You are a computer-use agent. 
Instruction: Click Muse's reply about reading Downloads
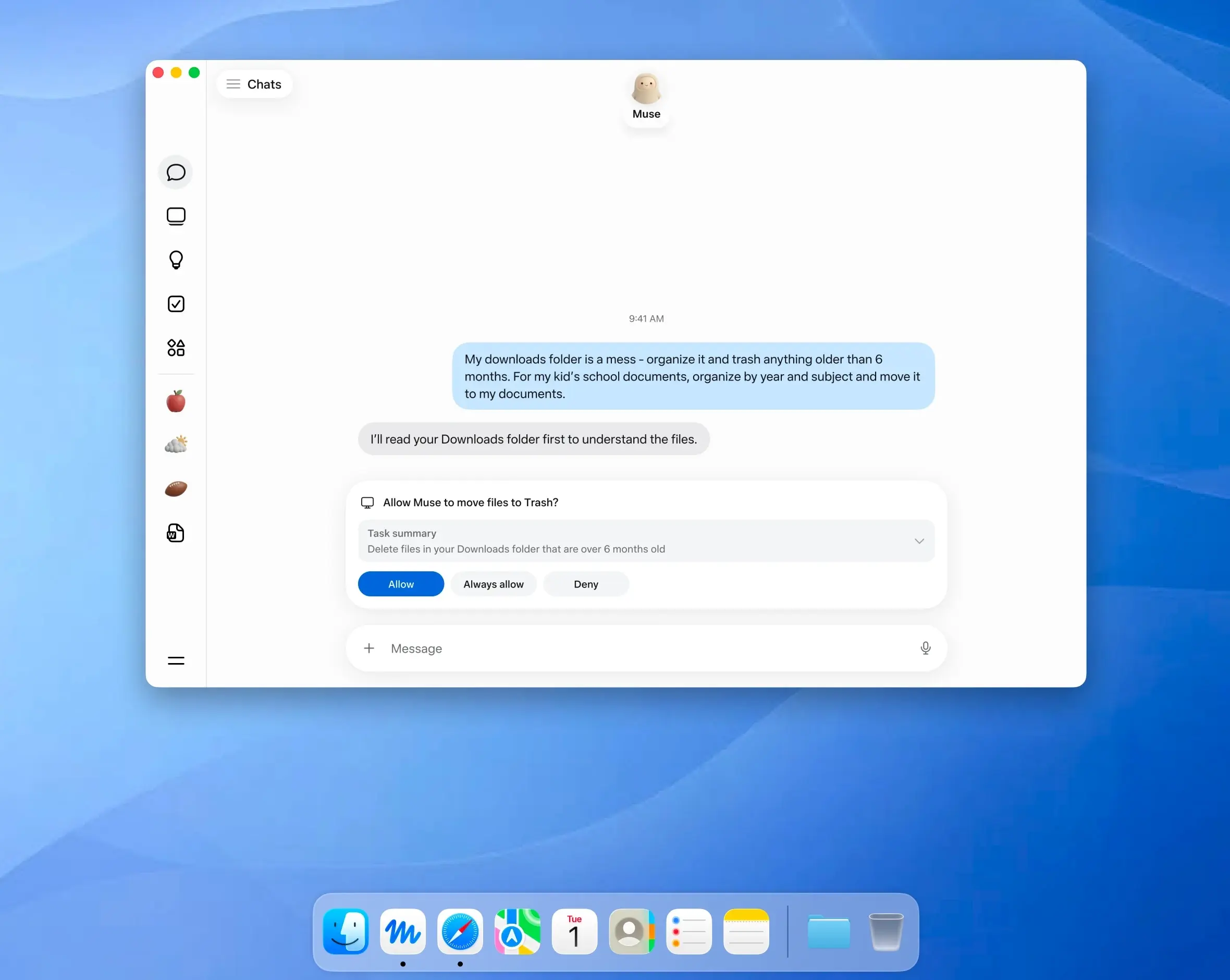(x=533, y=439)
